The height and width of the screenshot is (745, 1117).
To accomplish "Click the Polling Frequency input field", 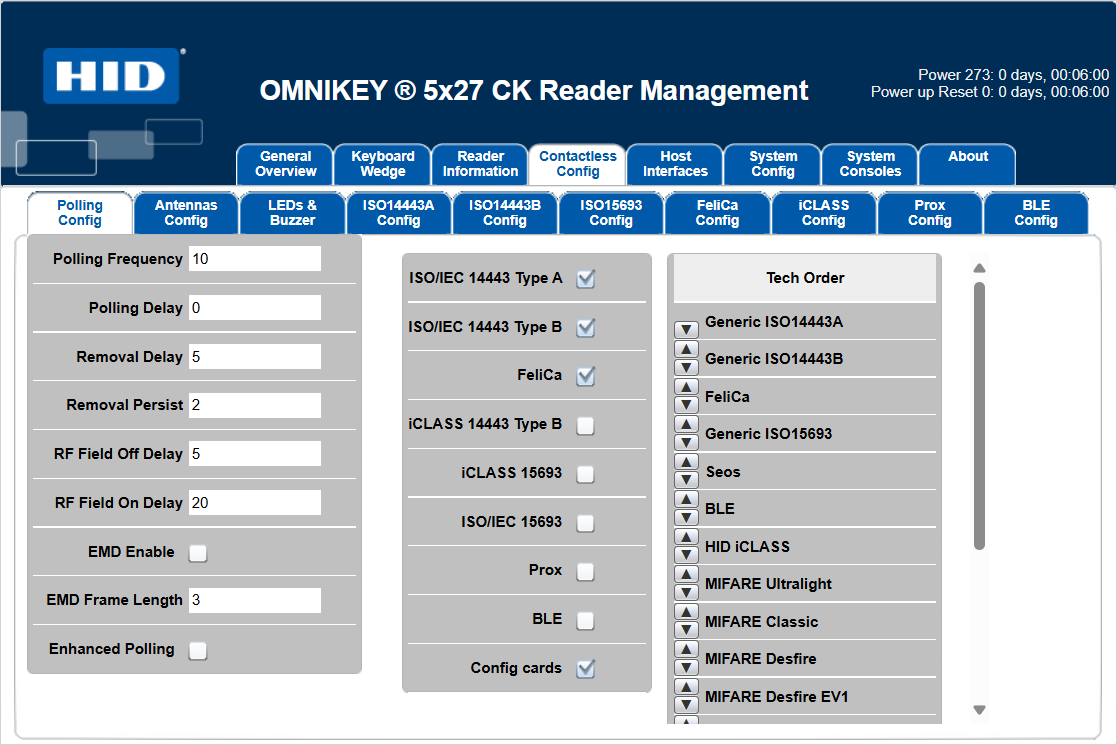I will (255, 259).
